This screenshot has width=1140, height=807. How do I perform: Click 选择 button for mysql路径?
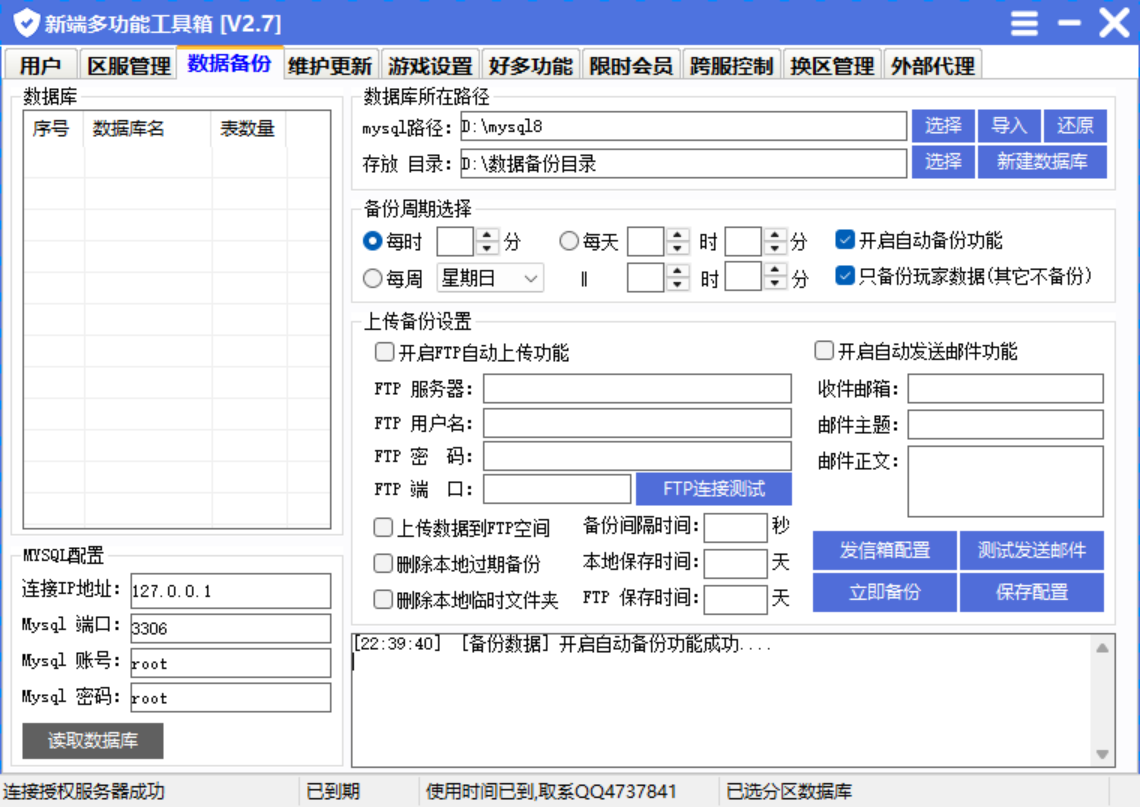point(943,126)
